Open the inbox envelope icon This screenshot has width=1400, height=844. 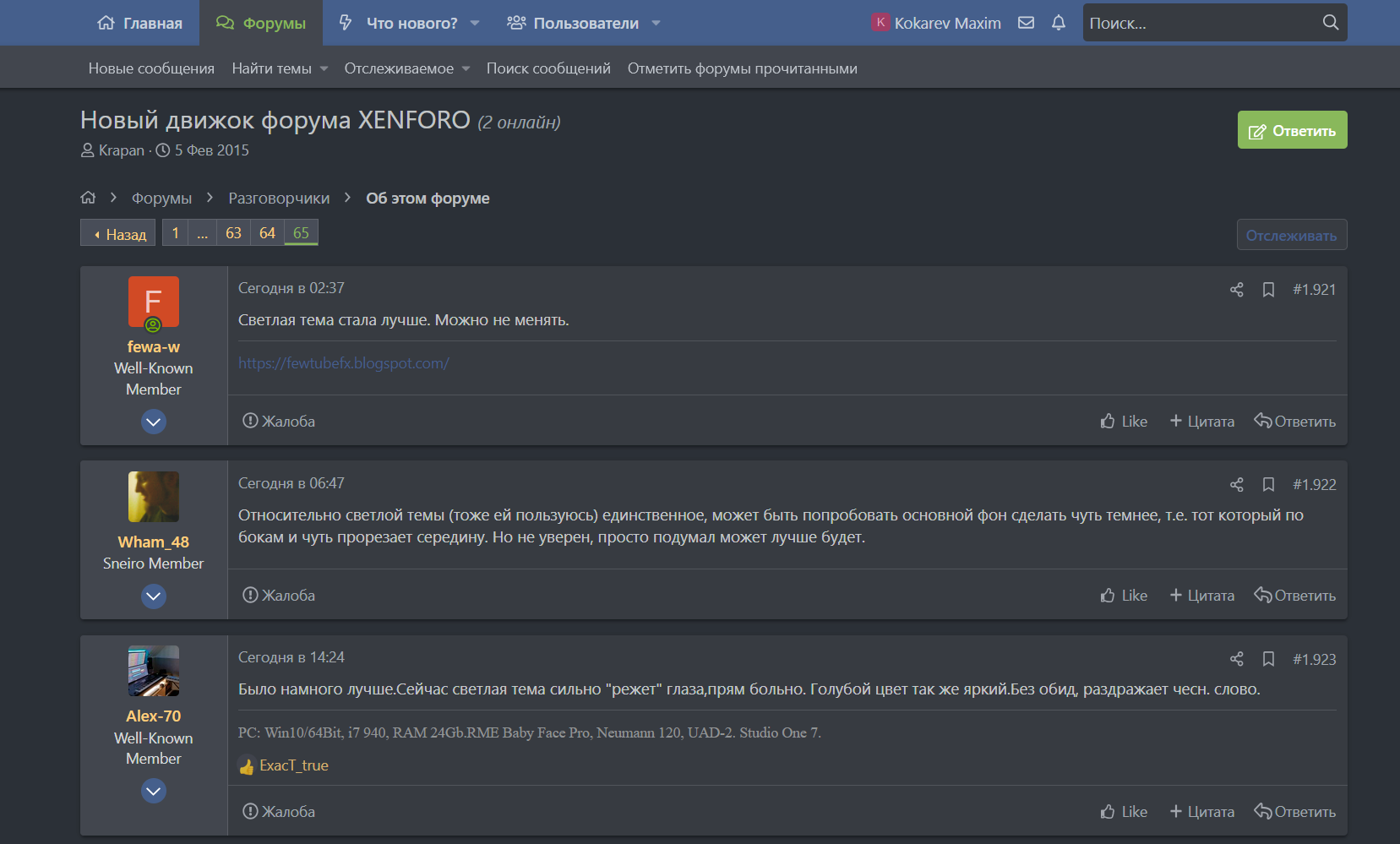[x=1026, y=23]
